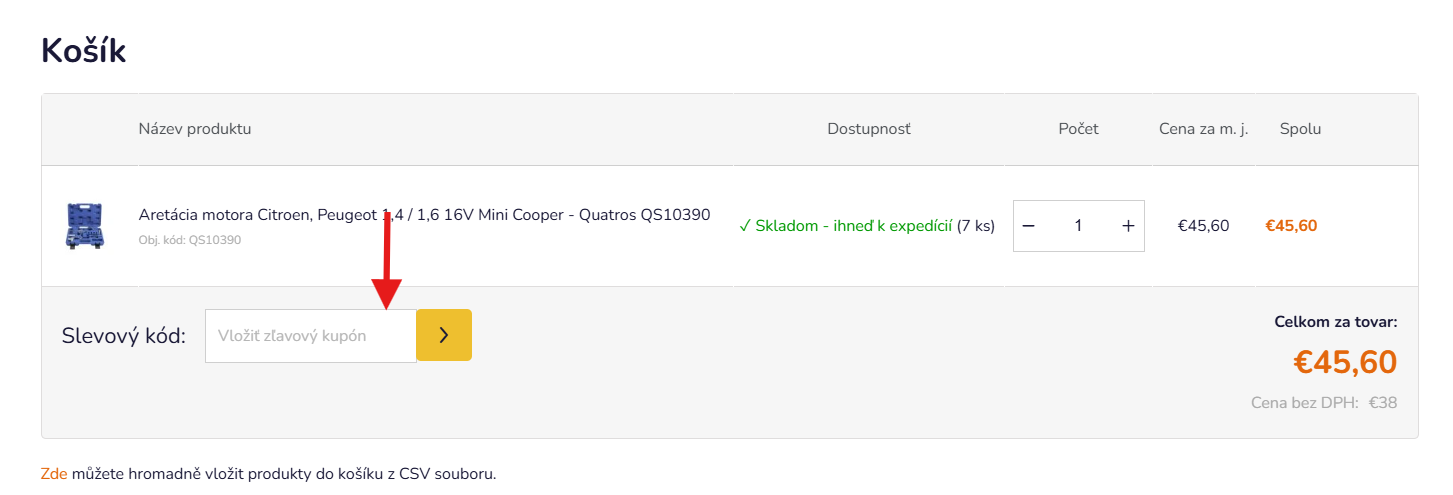The image size is (1453, 495).
Task: Submit coupon with yellow arrow button
Action: (444, 335)
